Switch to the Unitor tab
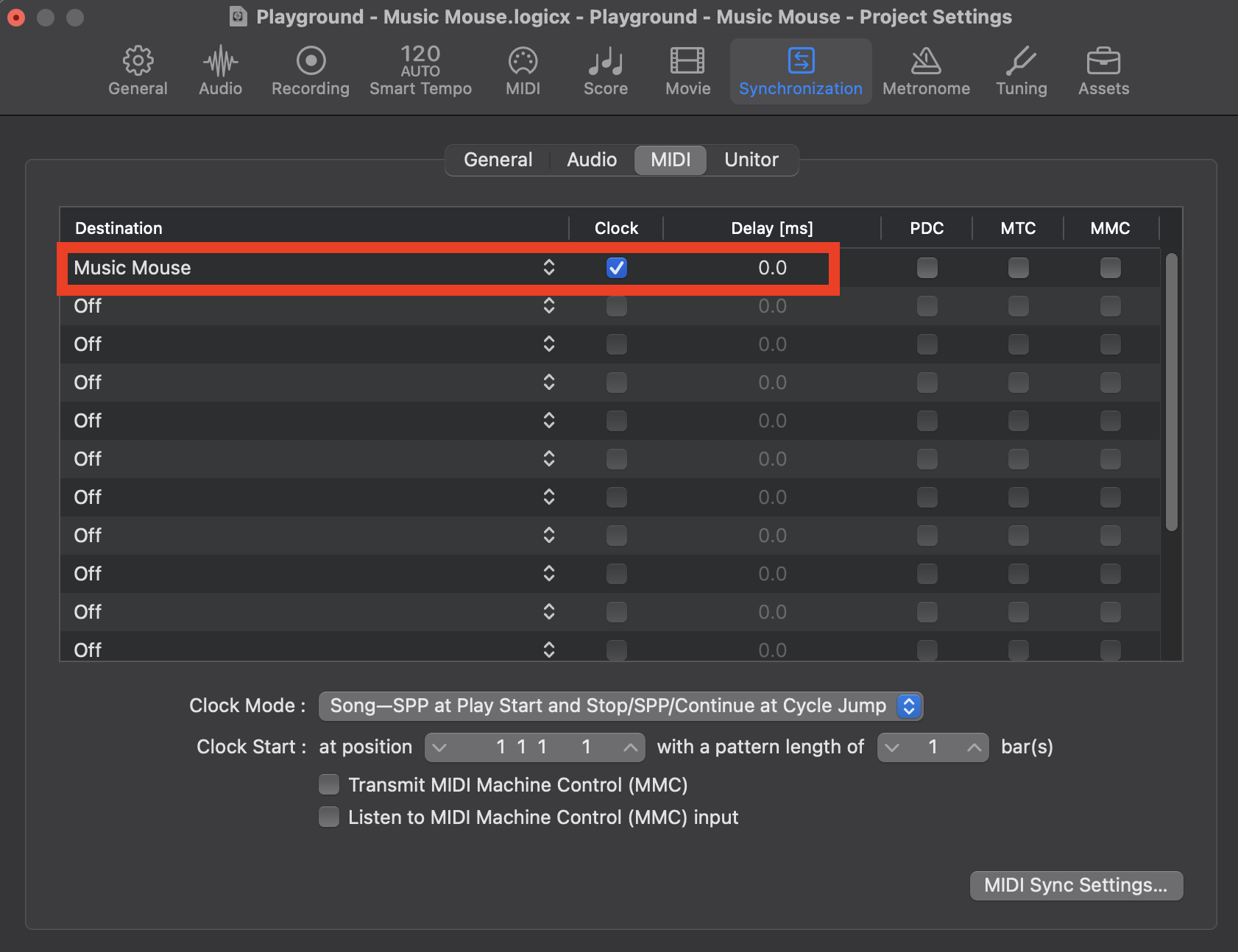 point(751,160)
